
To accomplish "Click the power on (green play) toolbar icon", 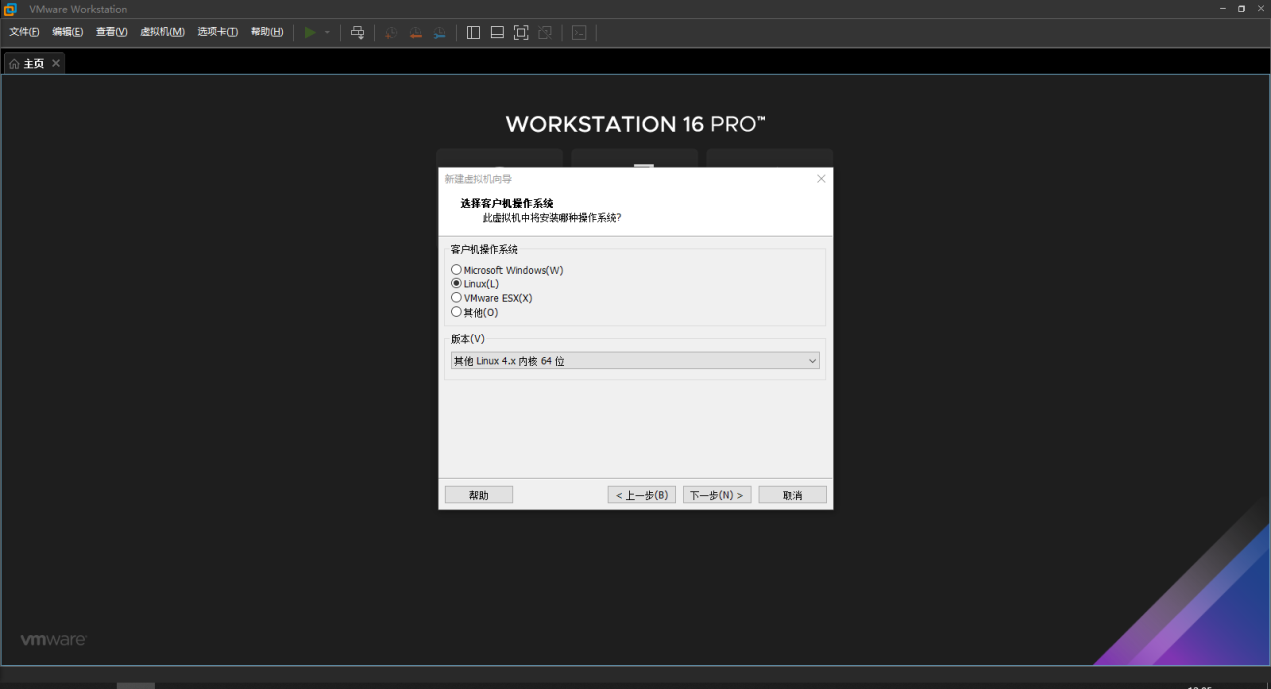I will (310, 32).
